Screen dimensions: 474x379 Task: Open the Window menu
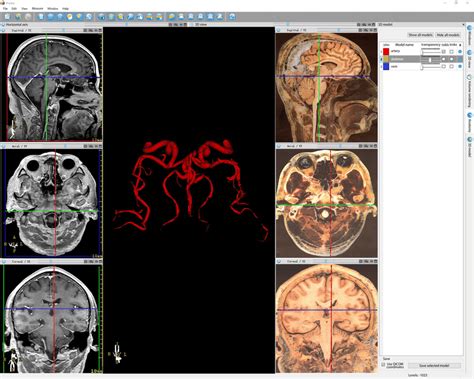(53, 8)
